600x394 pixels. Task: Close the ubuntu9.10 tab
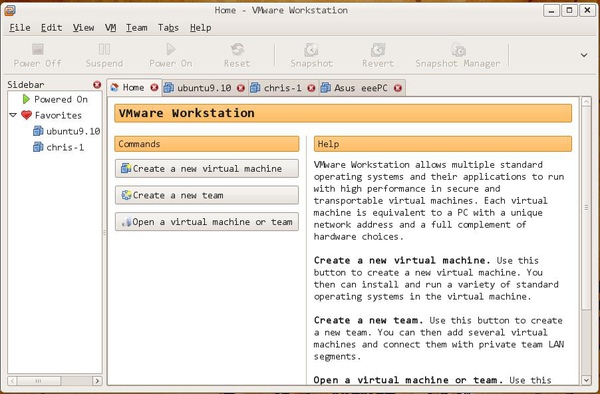point(241,88)
